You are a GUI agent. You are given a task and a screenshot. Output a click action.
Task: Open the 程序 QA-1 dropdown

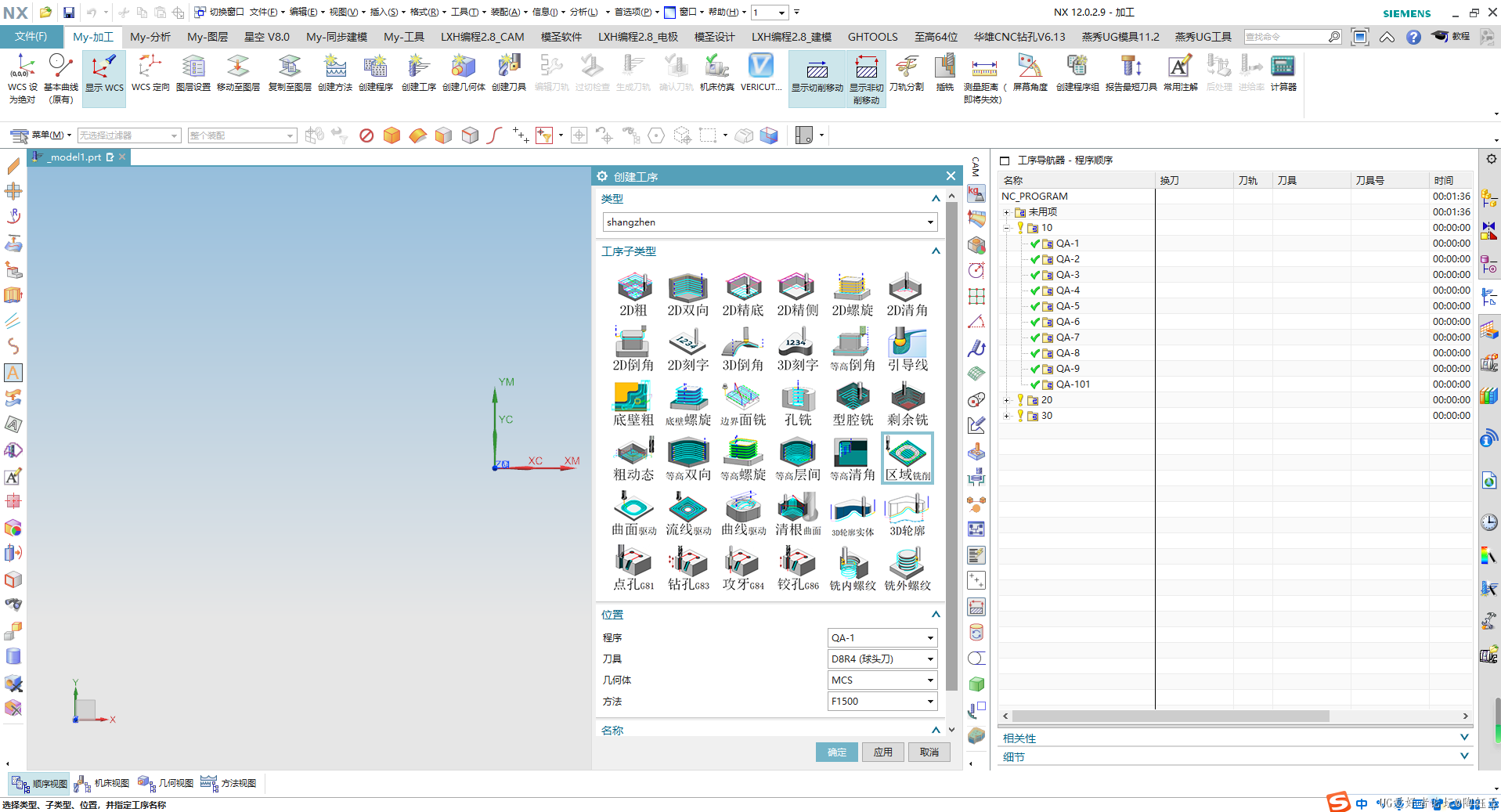[x=882, y=638]
